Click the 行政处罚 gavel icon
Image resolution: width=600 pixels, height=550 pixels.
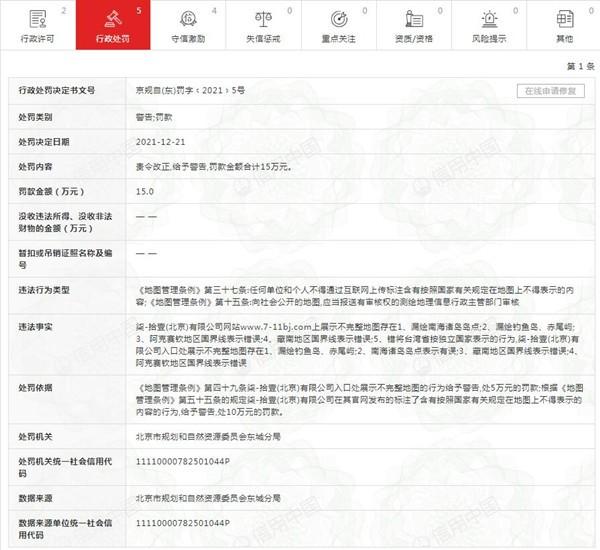tap(113, 19)
